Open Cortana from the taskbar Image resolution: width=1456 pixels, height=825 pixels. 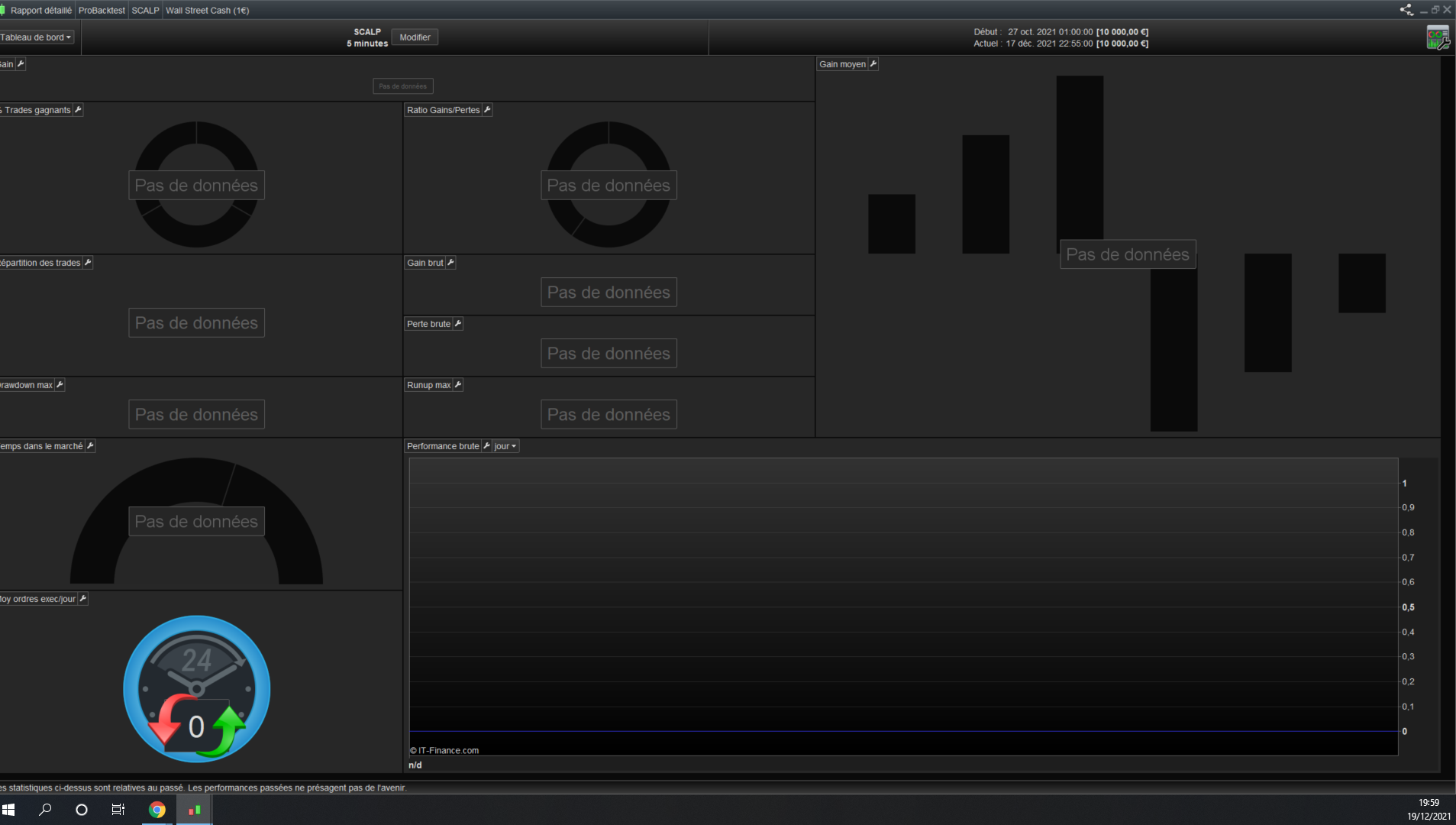(82, 810)
